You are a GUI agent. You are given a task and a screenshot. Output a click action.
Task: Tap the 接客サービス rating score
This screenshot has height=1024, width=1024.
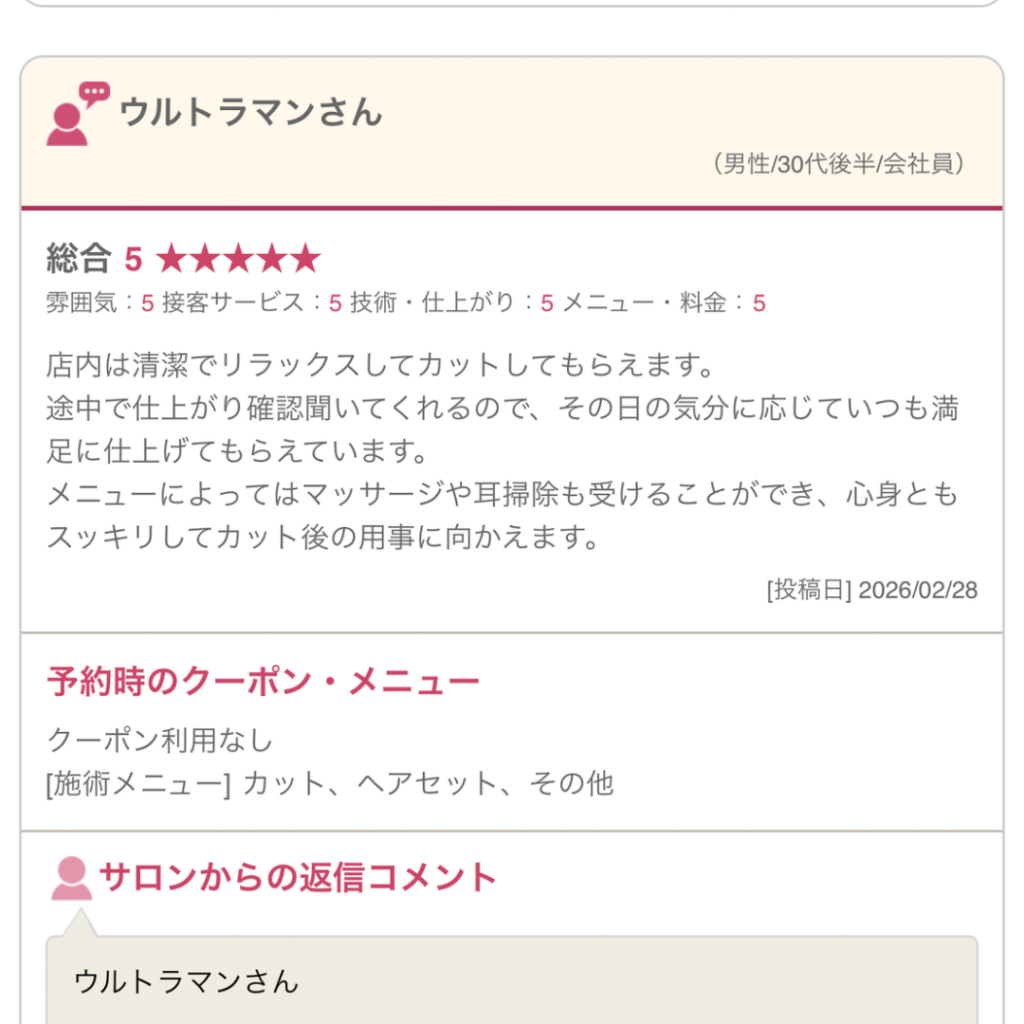pyautogui.click(x=335, y=303)
